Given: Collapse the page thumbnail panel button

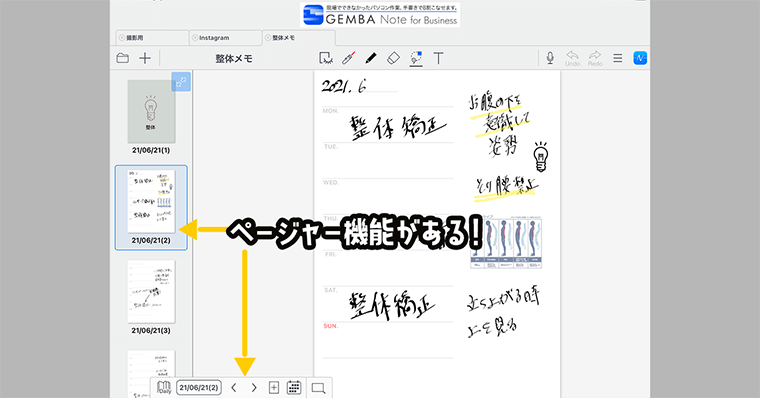Looking at the screenshot, I should point(181,82).
